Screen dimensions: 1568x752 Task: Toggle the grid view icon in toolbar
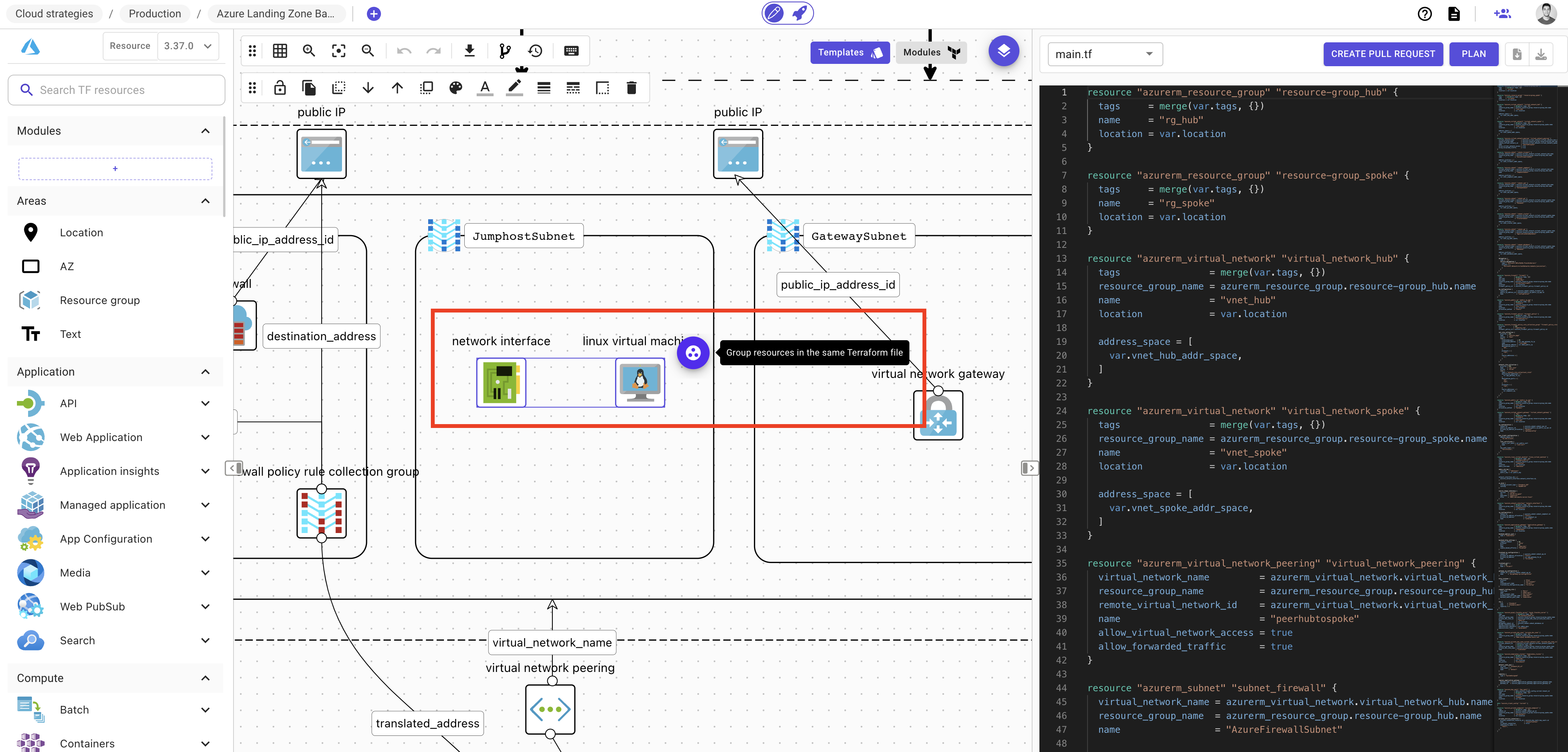coord(280,51)
